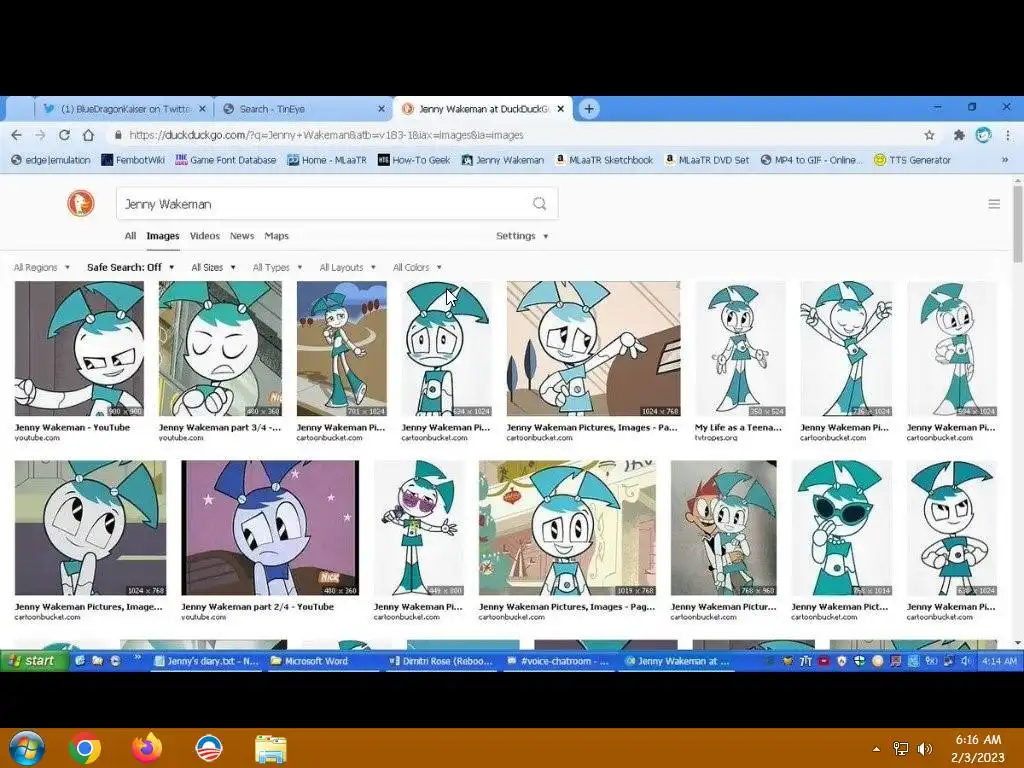Open the MLaaTR DVD Set bookmark

[707, 160]
